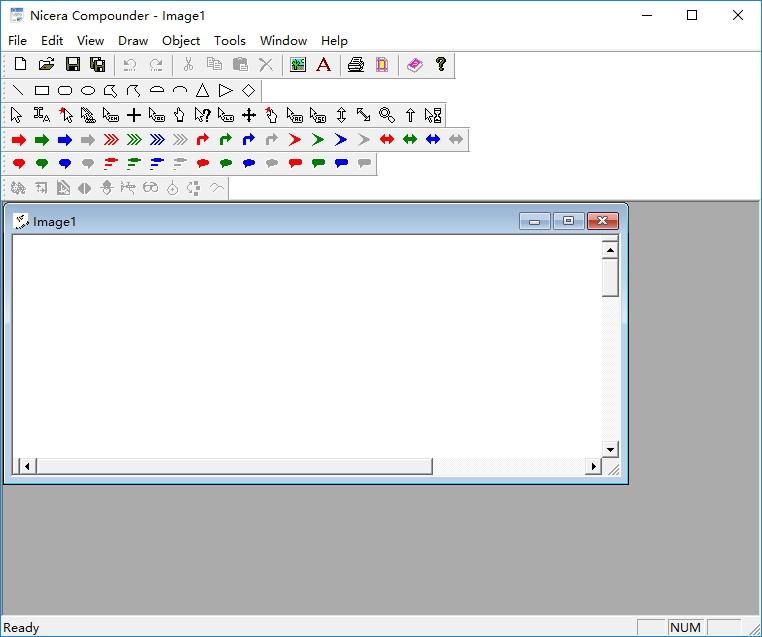762x637 pixels.
Task: Select the ellipse drawing tool
Action: click(x=87, y=91)
